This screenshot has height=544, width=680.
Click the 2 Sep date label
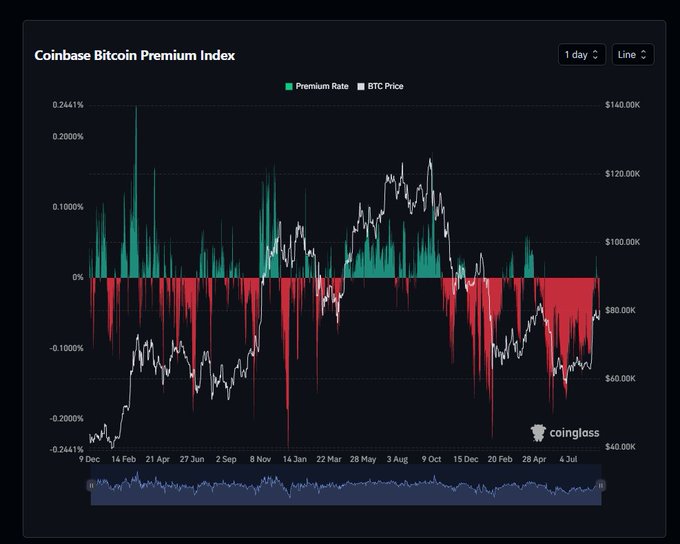point(226,459)
